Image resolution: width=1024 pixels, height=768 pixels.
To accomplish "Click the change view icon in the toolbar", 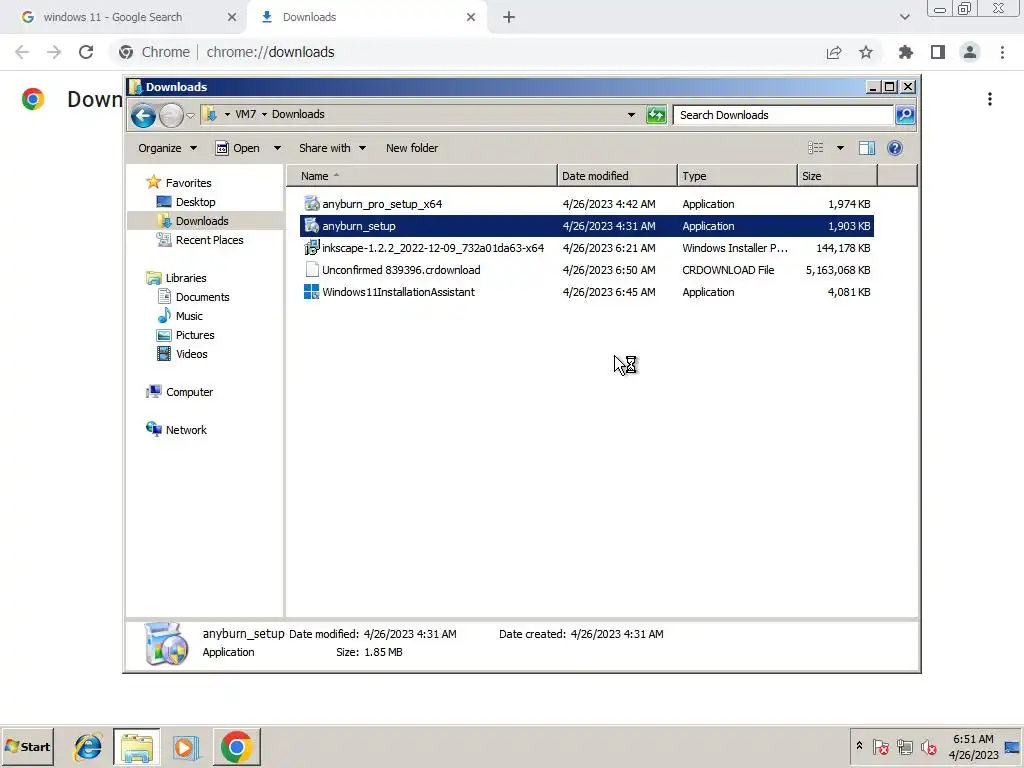I will click(x=816, y=148).
